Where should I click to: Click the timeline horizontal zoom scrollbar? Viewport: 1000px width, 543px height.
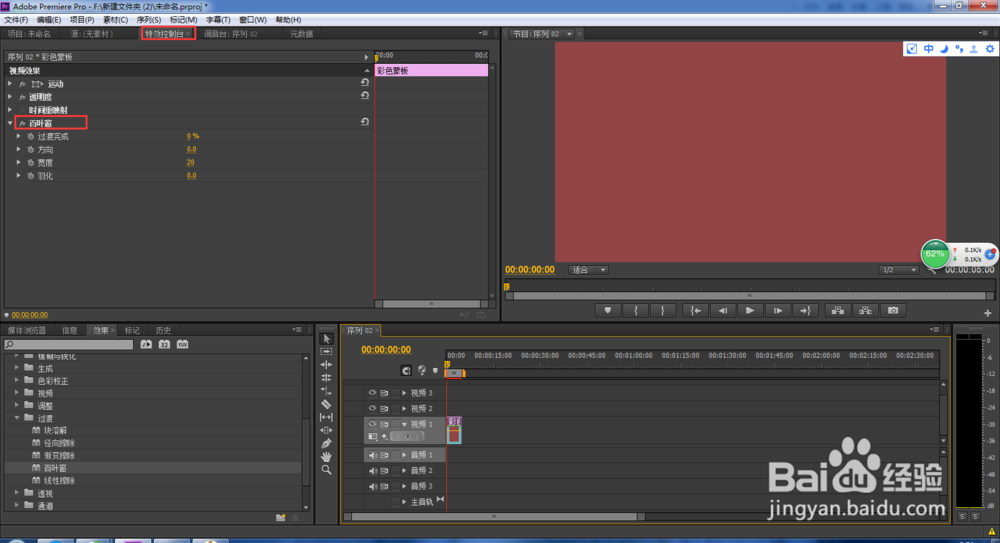pos(494,516)
